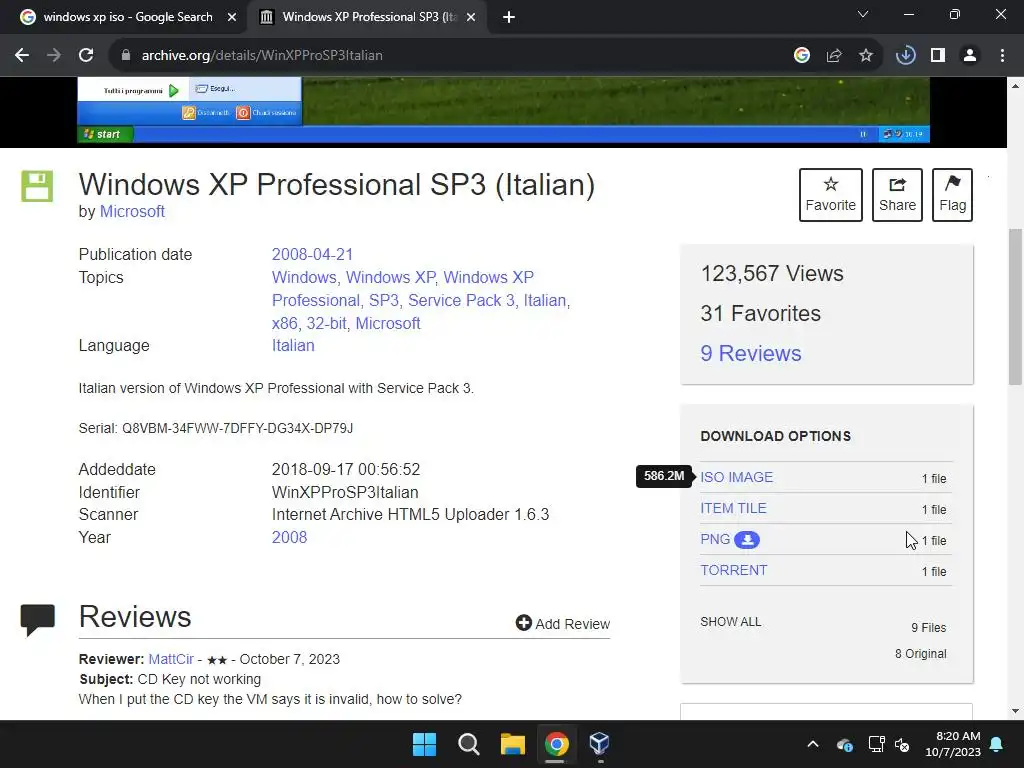Click the Flag button
Image resolution: width=1024 pixels, height=768 pixels.
tap(952, 195)
